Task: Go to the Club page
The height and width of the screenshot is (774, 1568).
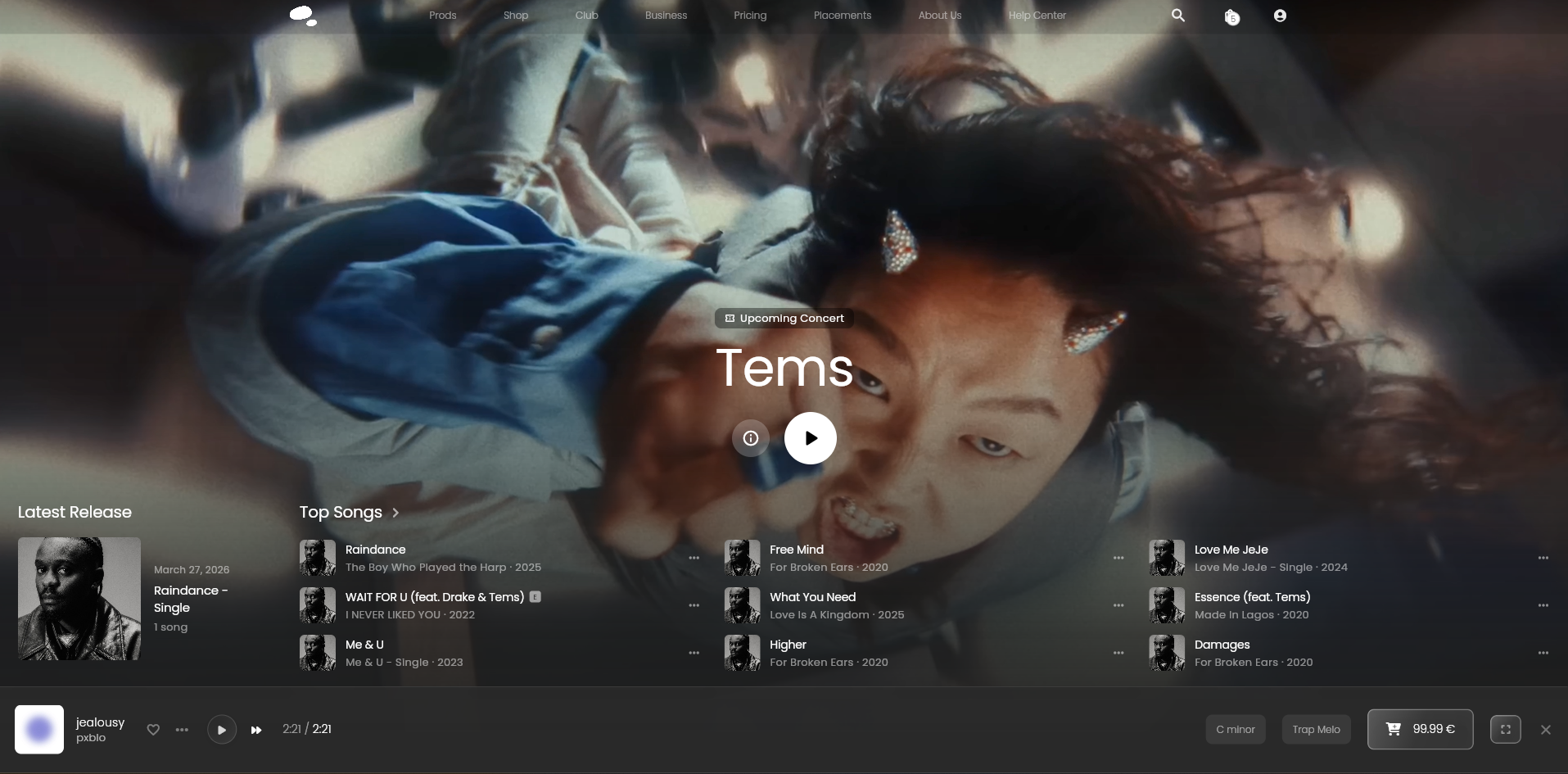Action: tap(587, 16)
